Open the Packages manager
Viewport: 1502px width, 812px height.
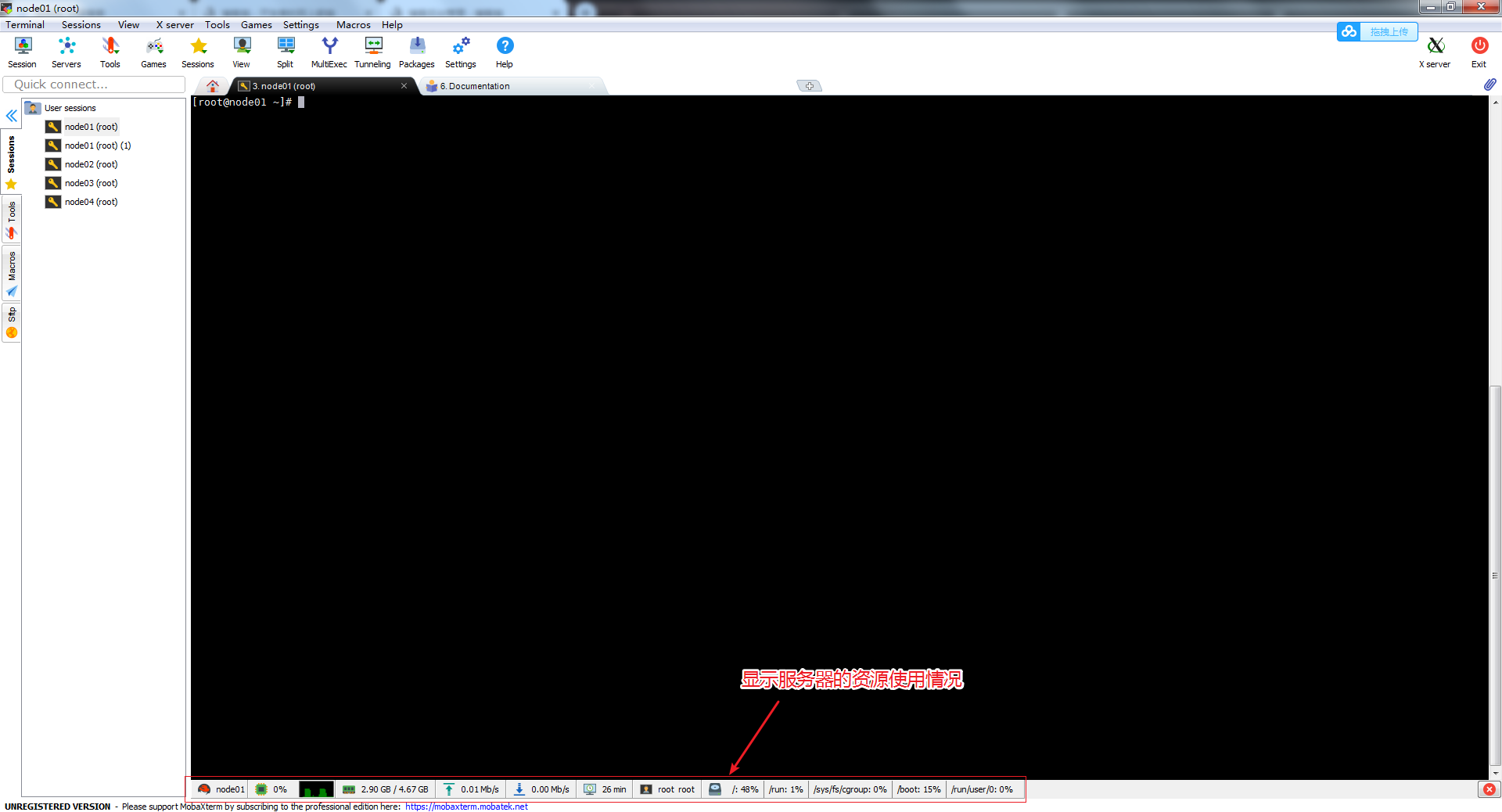coord(416,51)
